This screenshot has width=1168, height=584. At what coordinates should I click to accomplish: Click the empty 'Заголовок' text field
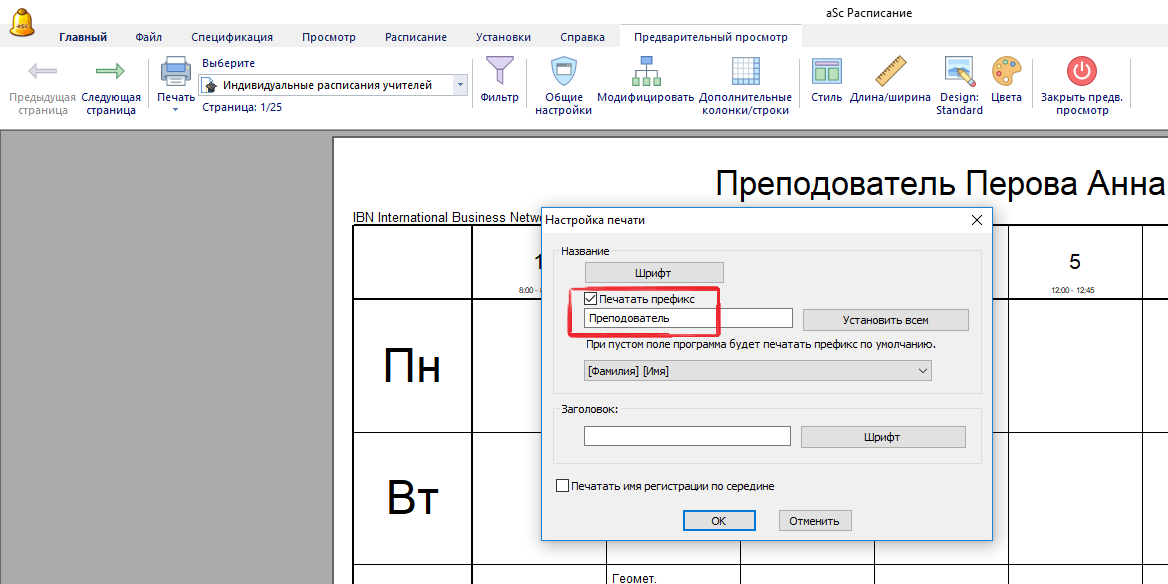pos(687,437)
